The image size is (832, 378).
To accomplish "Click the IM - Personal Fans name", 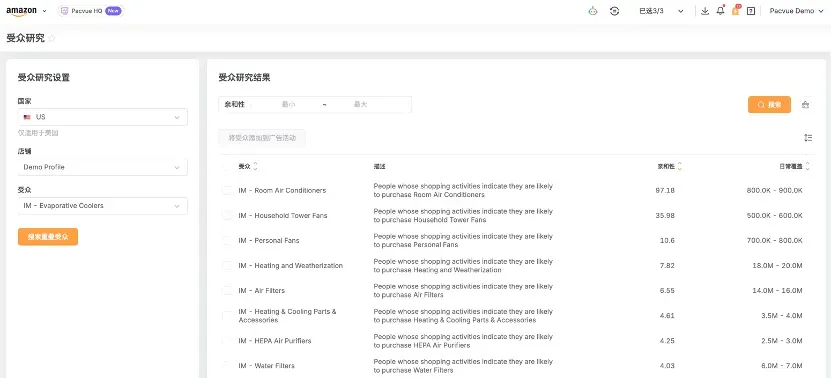I will [268, 240].
